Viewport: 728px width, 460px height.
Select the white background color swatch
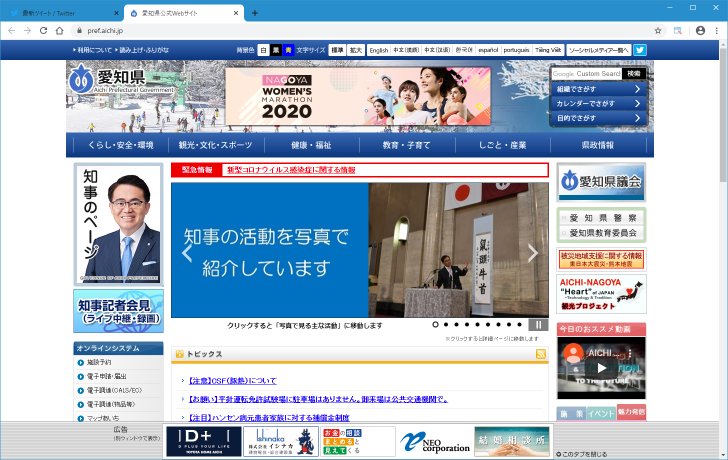pyautogui.click(x=263, y=50)
